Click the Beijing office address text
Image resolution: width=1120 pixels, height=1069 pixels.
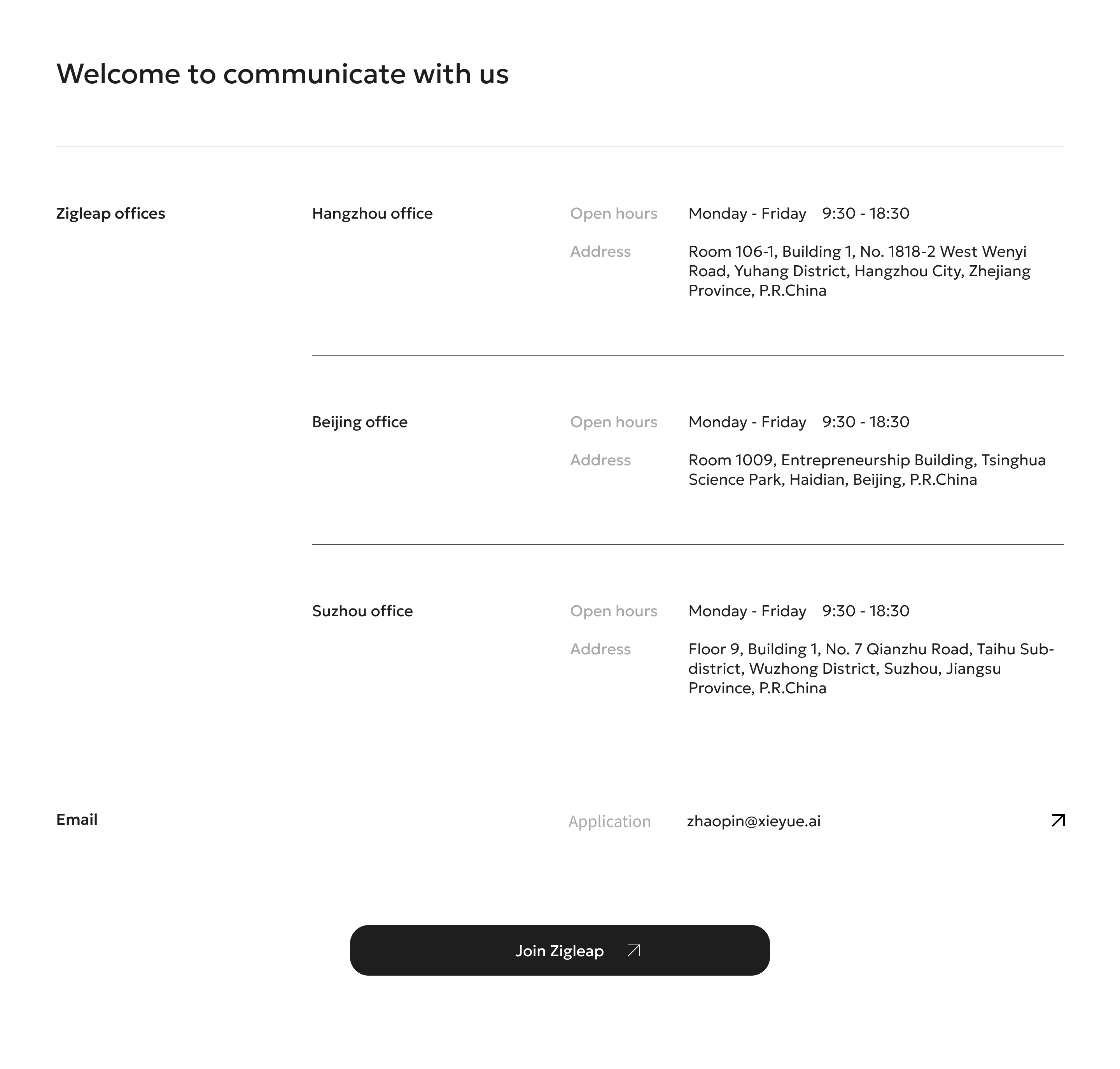pos(866,470)
